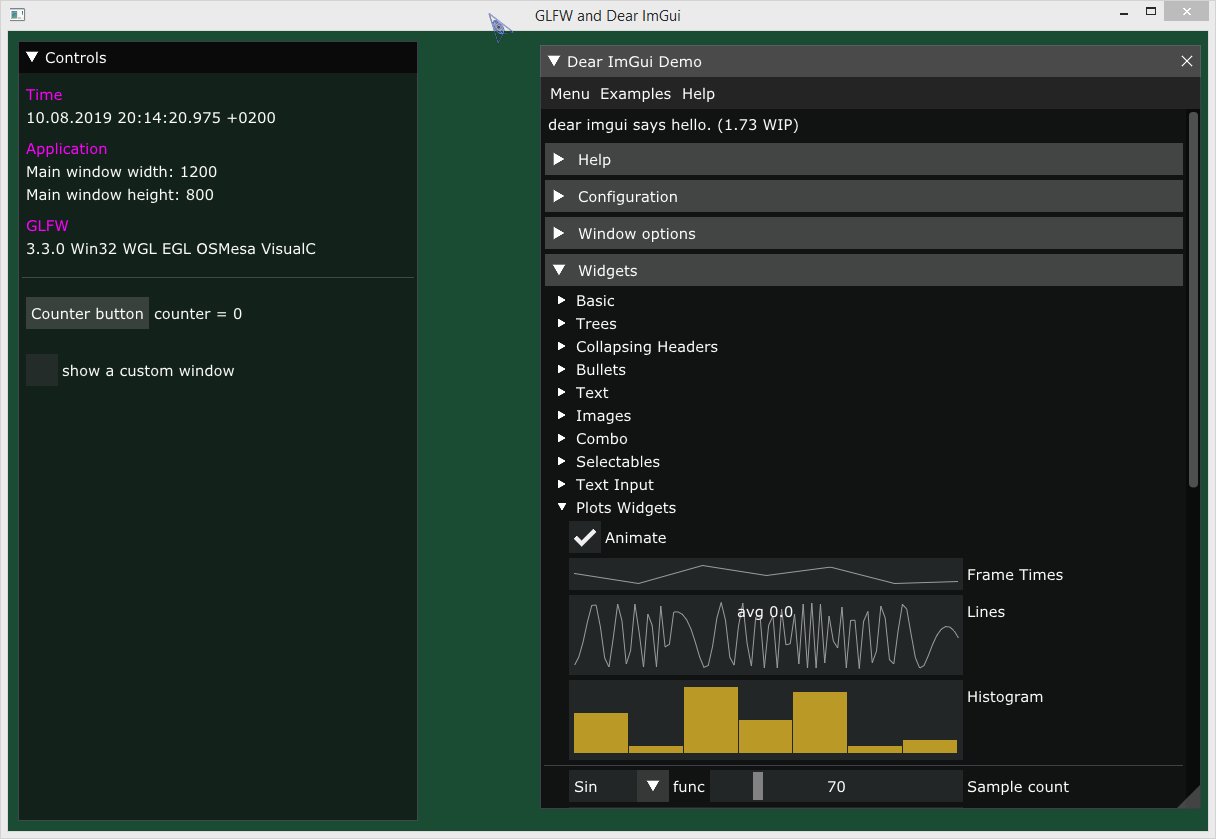Viewport: 1216px width, 839px height.
Task: Open the Help menu in the menu bar
Action: [x=698, y=93]
